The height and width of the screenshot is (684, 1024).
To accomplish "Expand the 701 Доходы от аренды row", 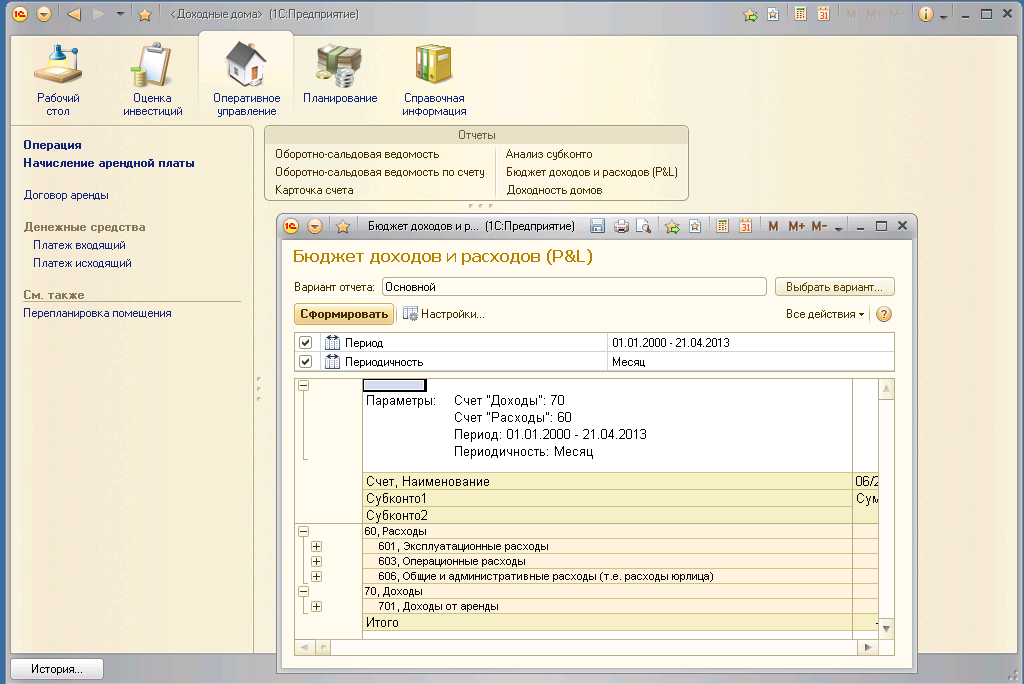I will click(317, 606).
